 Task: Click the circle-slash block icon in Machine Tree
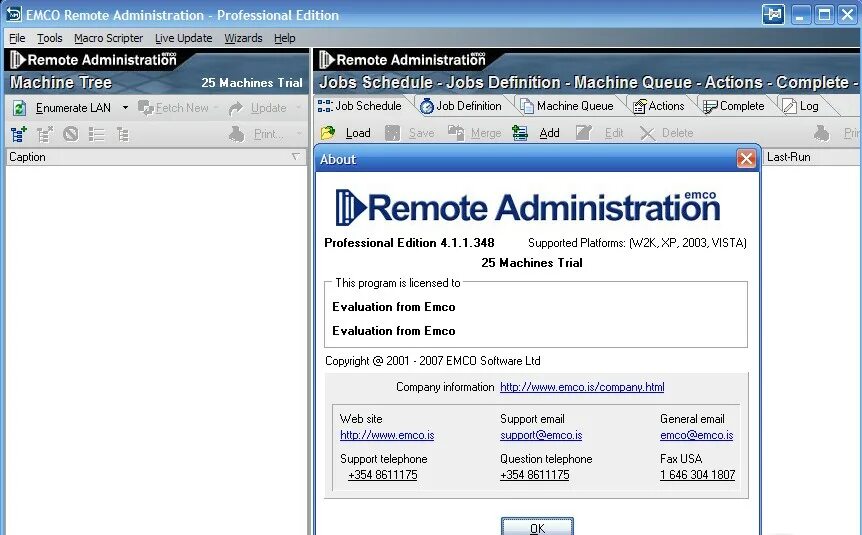(x=70, y=134)
